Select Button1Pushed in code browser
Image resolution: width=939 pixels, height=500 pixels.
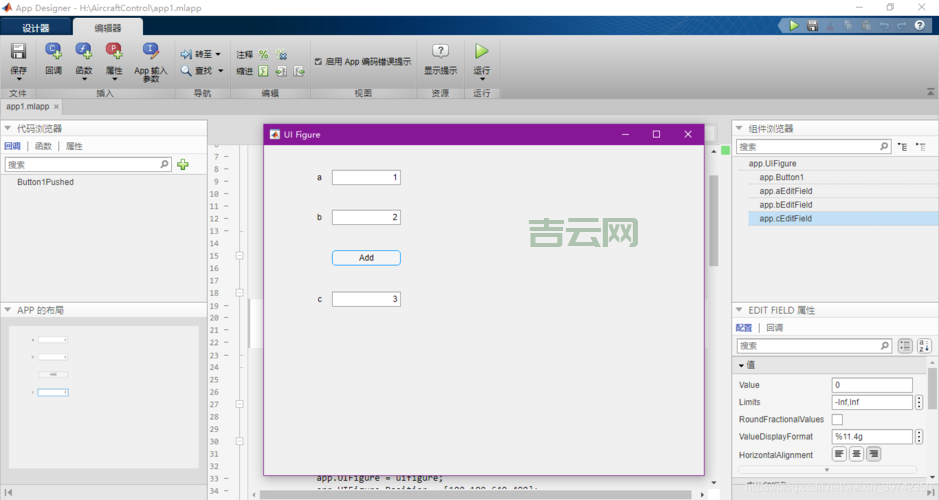point(46,182)
